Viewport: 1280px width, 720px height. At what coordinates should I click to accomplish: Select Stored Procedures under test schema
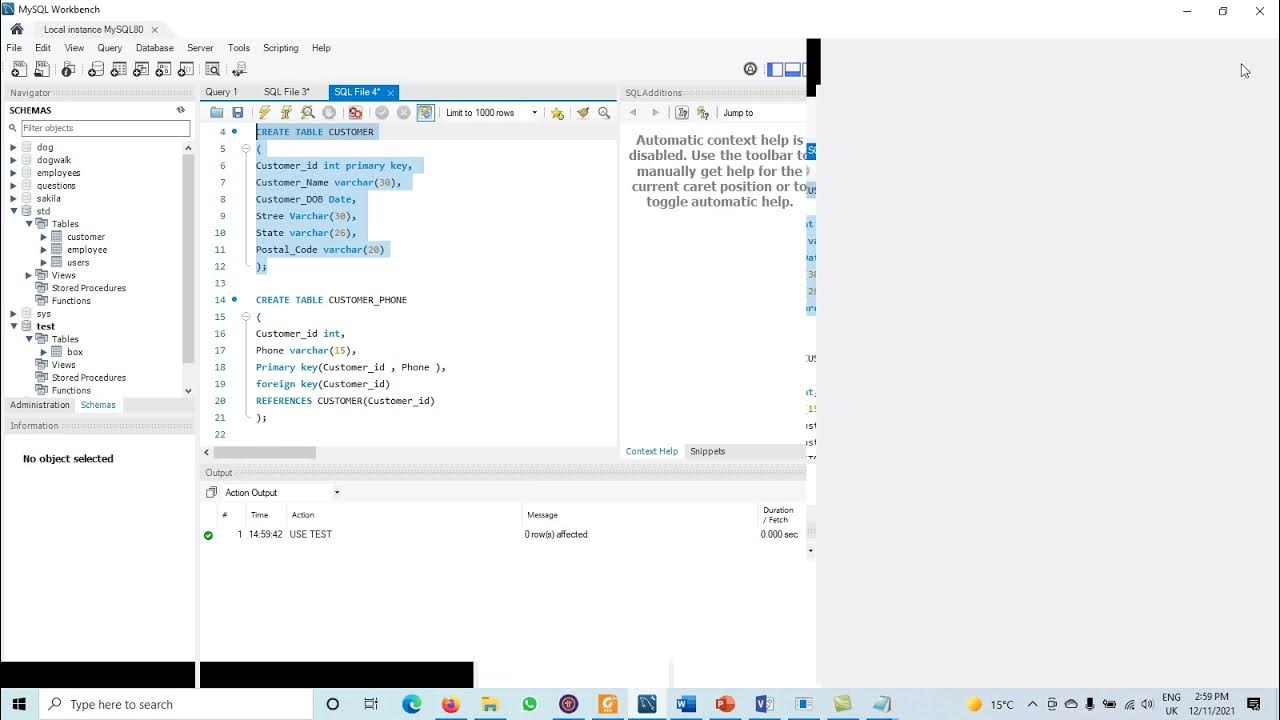(88, 378)
